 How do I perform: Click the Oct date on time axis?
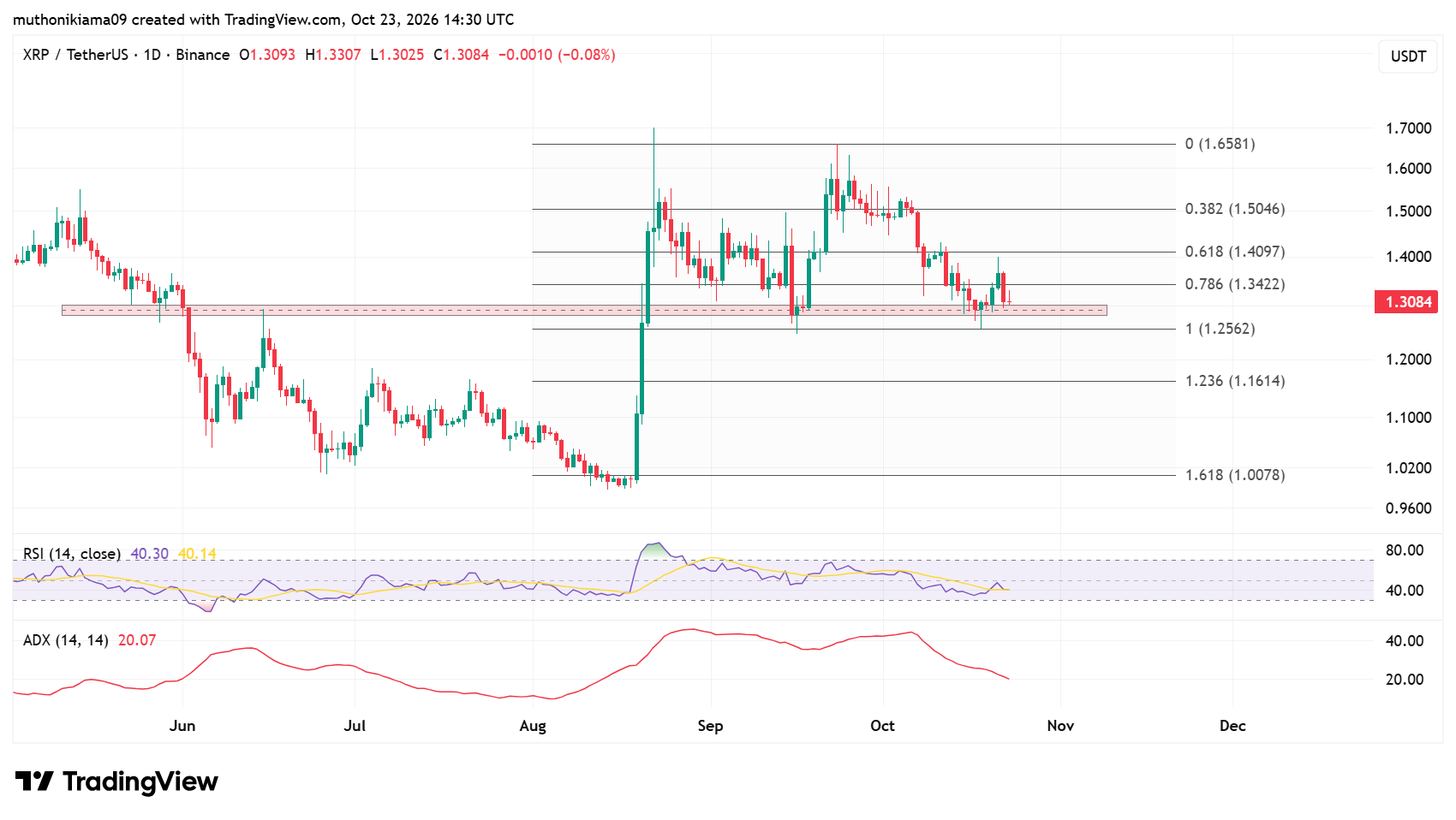(882, 726)
